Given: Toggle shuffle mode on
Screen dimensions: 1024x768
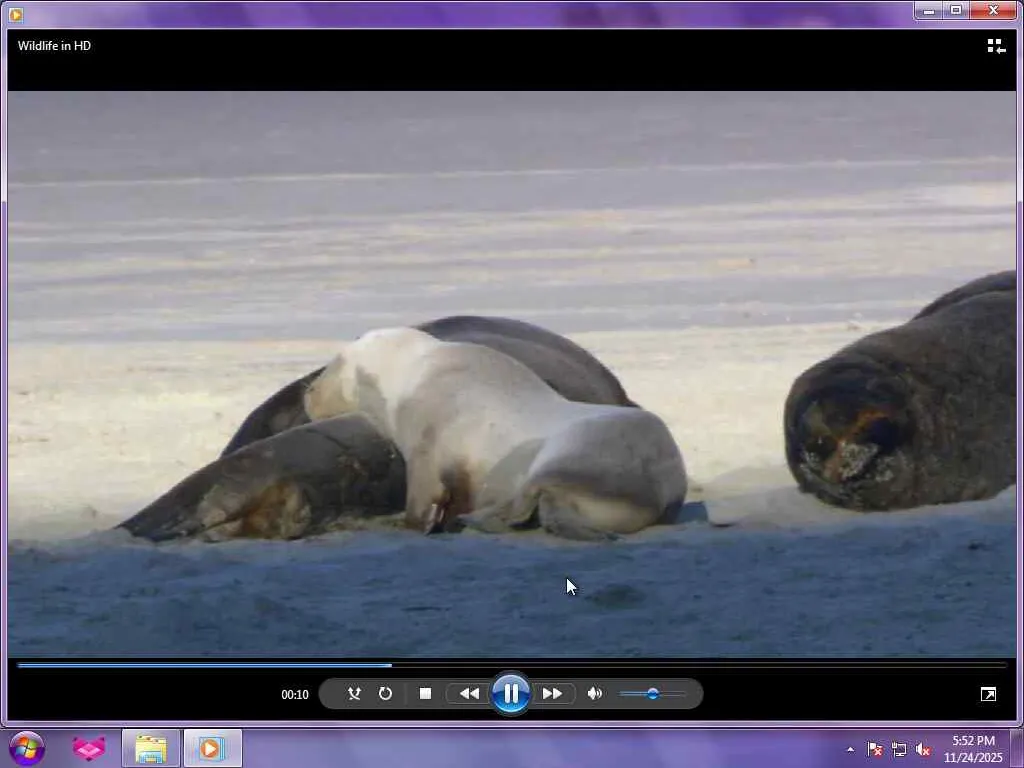Looking at the screenshot, I should pos(354,693).
